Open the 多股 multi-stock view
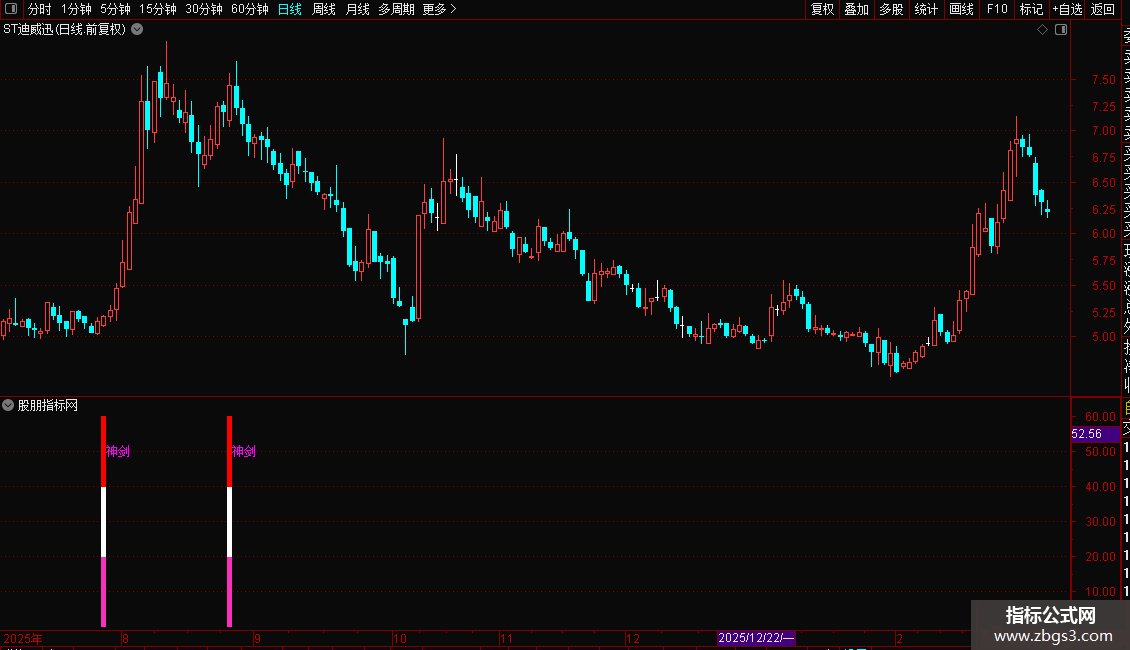 891,9
